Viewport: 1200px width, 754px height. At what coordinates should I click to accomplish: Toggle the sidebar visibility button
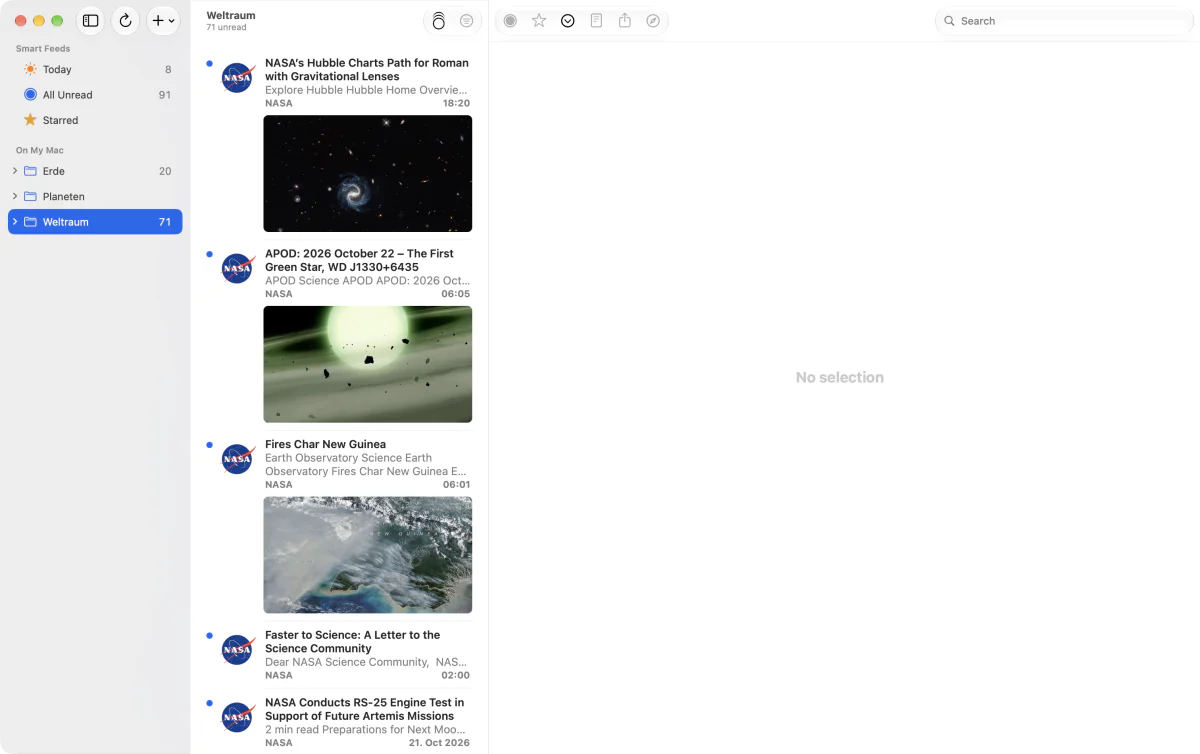coord(91,20)
